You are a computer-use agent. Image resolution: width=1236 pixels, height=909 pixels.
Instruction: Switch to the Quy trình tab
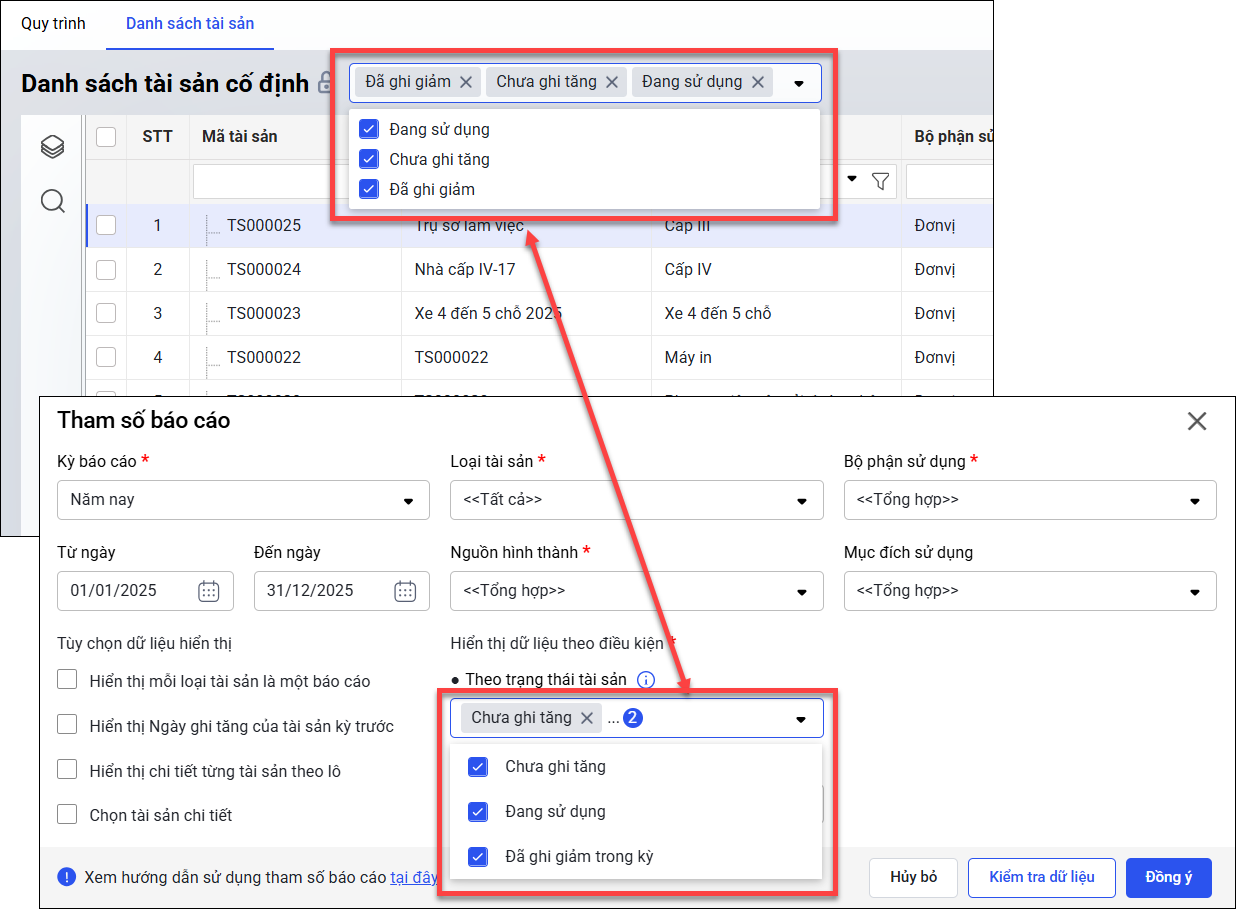(x=53, y=23)
